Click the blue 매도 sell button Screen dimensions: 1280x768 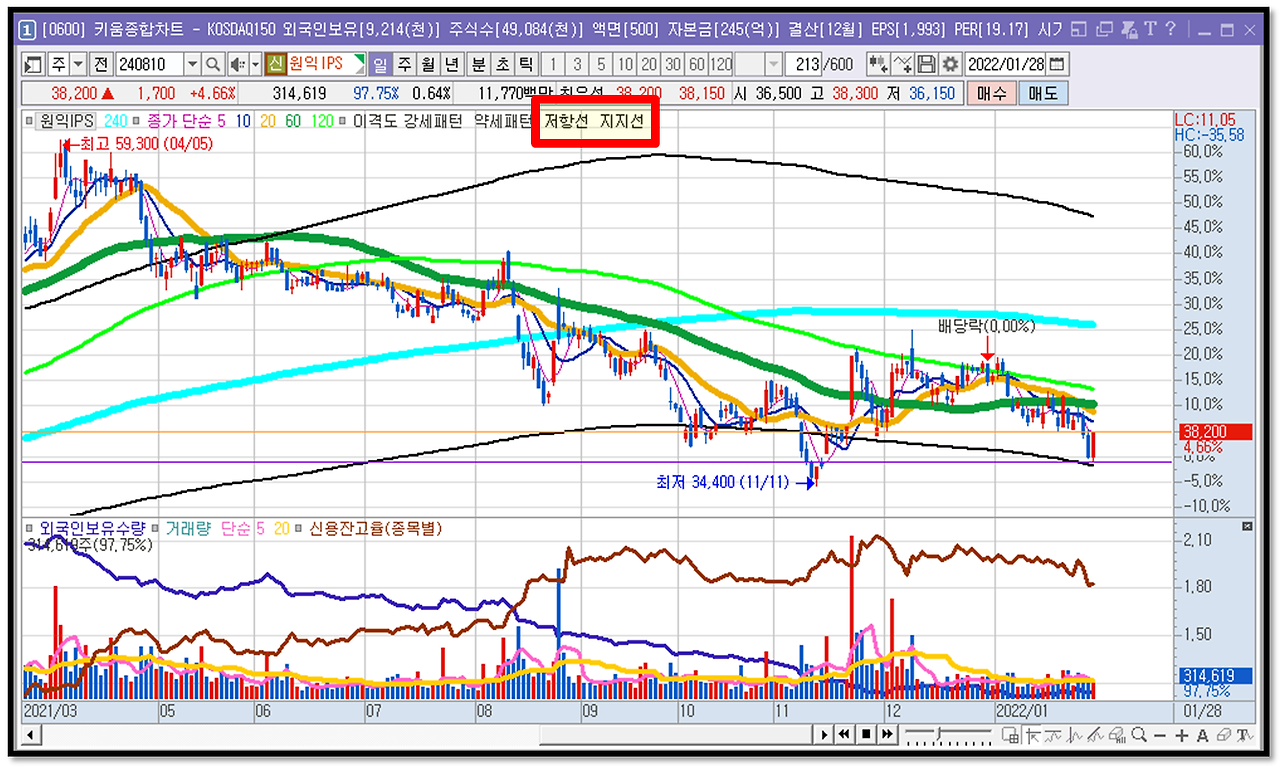pyautogui.click(x=1043, y=94)
